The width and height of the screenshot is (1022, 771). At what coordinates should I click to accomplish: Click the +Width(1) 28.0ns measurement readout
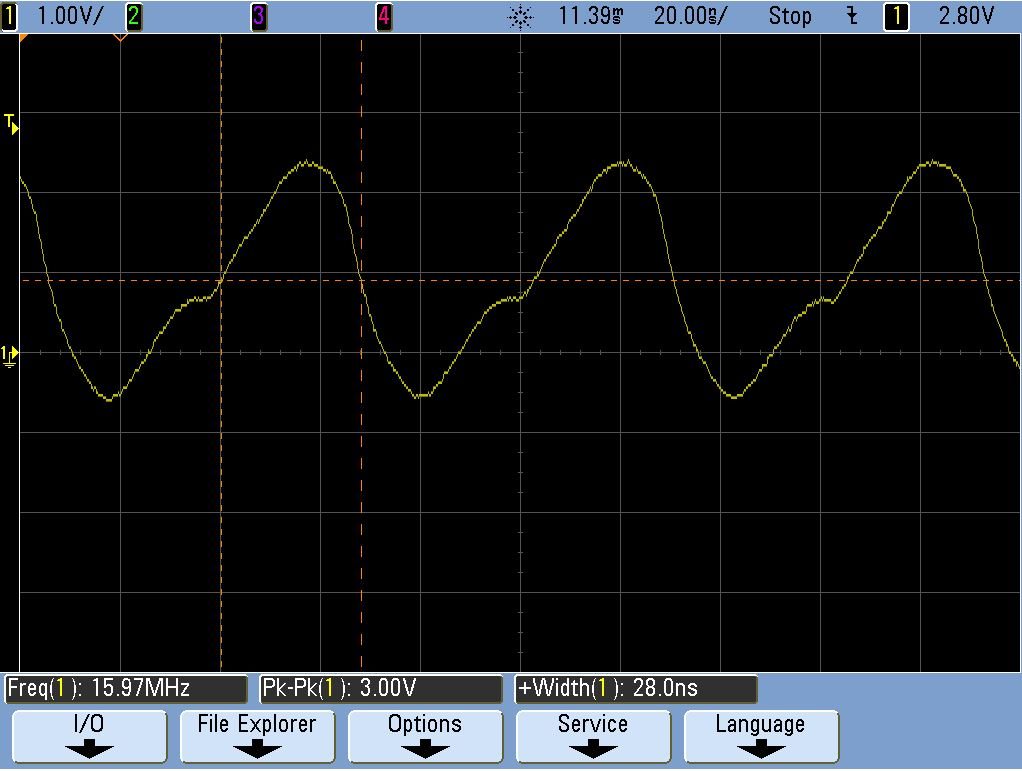tap(636, 689)
